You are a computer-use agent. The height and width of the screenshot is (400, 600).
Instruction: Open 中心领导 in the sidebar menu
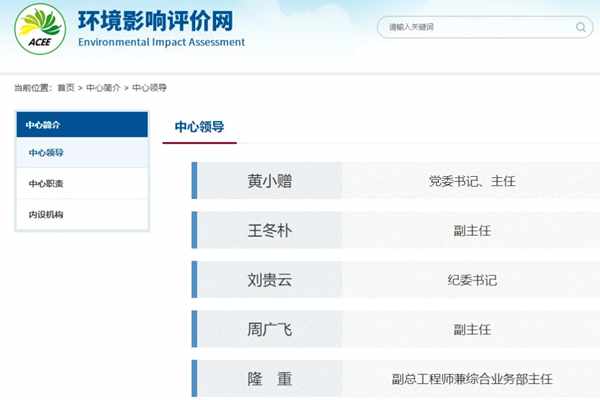click(x=82, y=153)
